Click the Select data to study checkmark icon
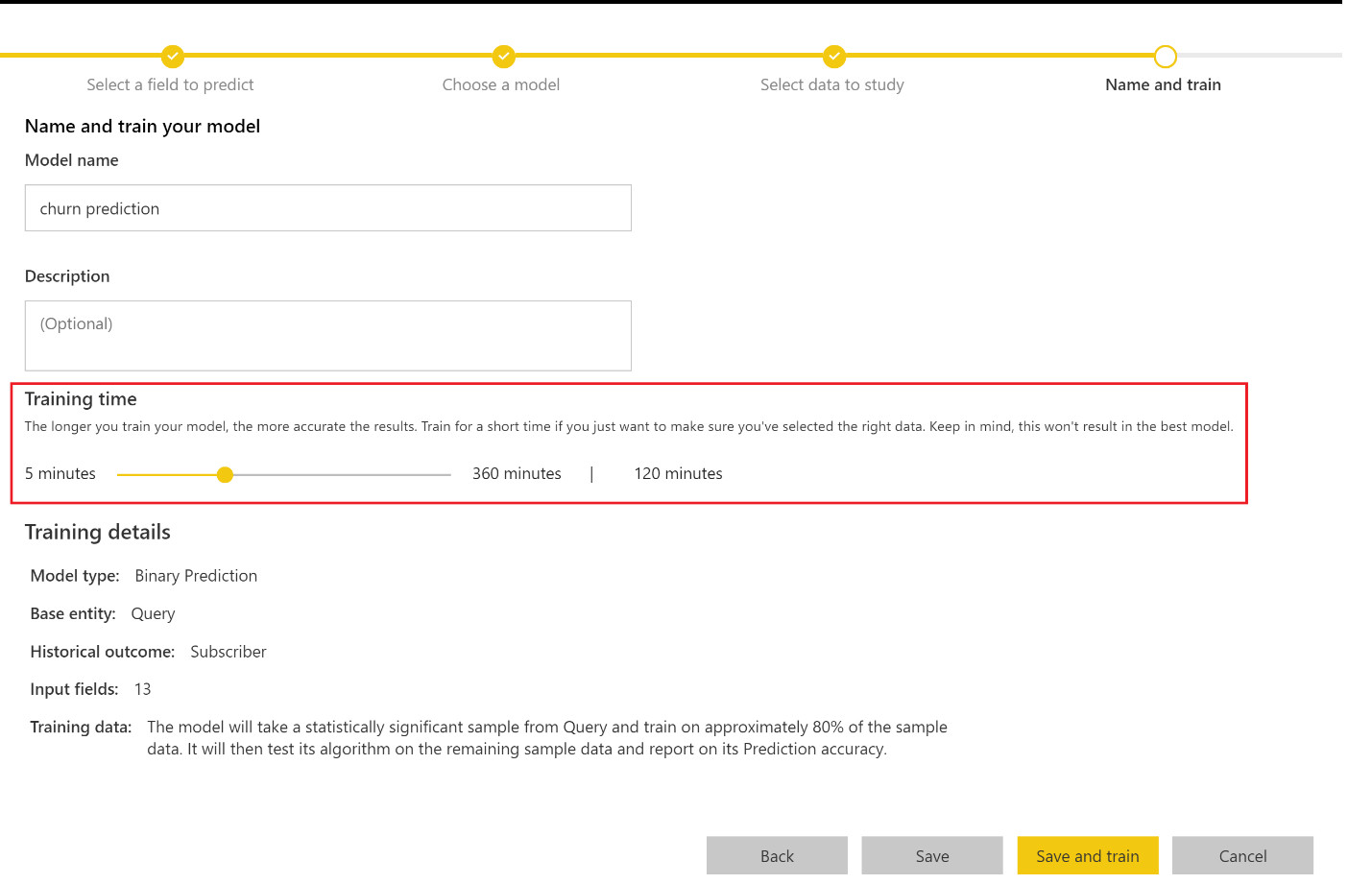The height and width of the screenshot is (884, 1372). click(834, 57)
